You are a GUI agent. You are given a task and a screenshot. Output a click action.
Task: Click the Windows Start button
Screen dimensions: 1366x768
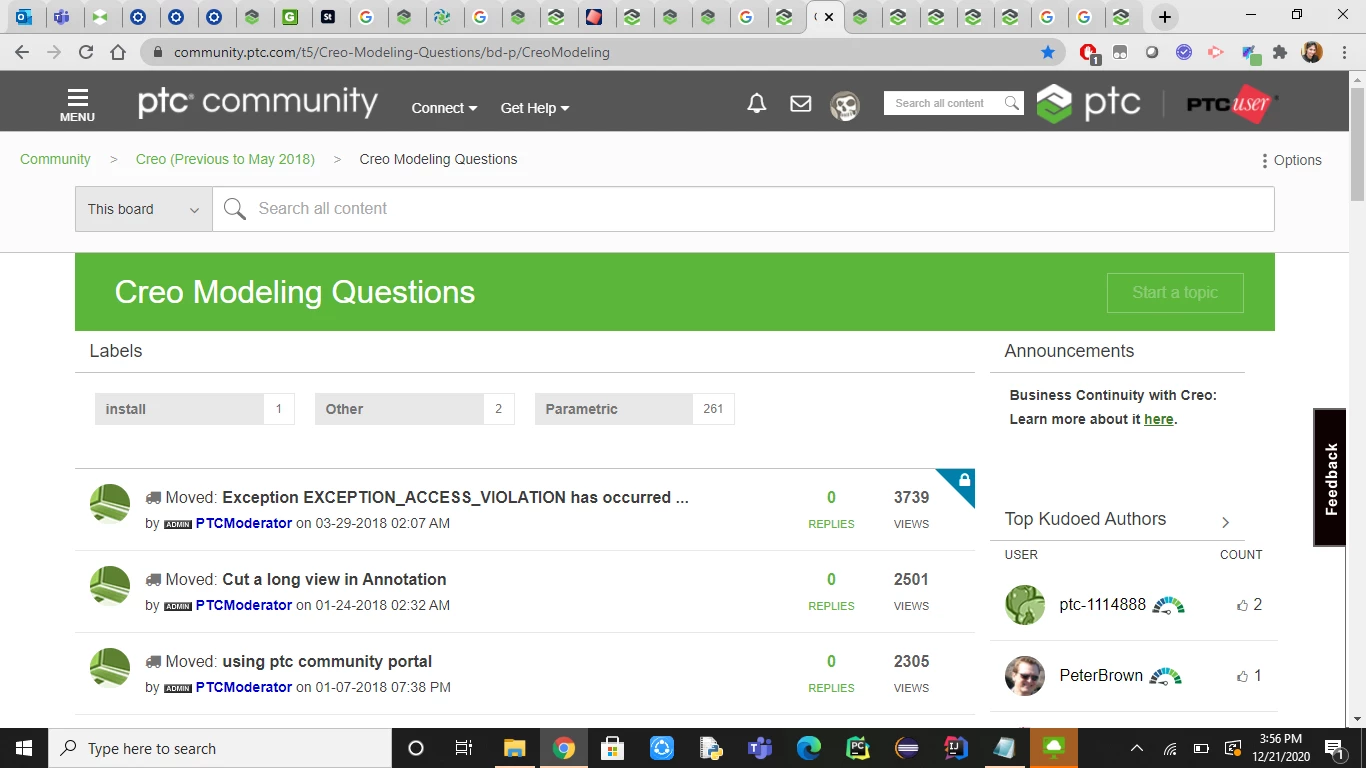pyautogui.click(x=23, y=748)
